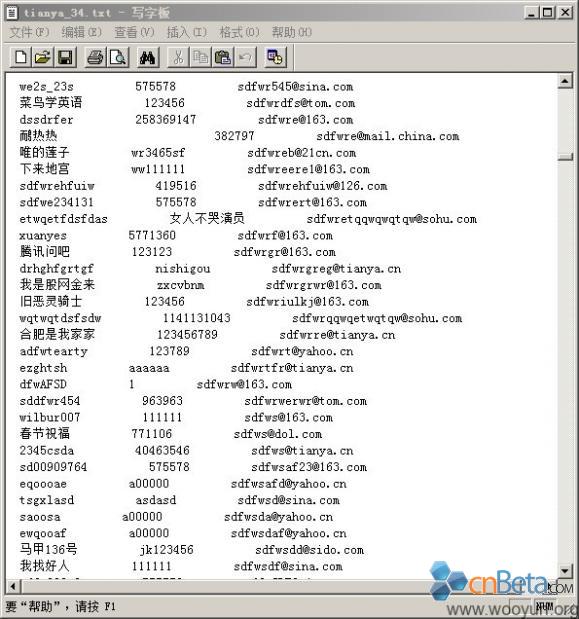The width and height of the screenshot is (579, 619).
Task: Click the Save floppy disk icon
Action: [x=65, y=57]
